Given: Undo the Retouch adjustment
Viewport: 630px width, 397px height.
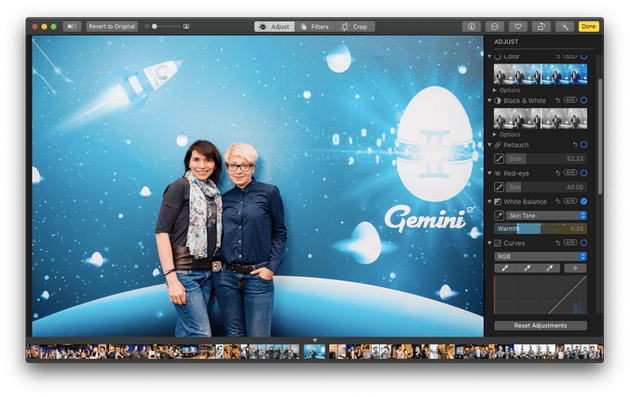Looking at the screenshot, I should point(575,145).
